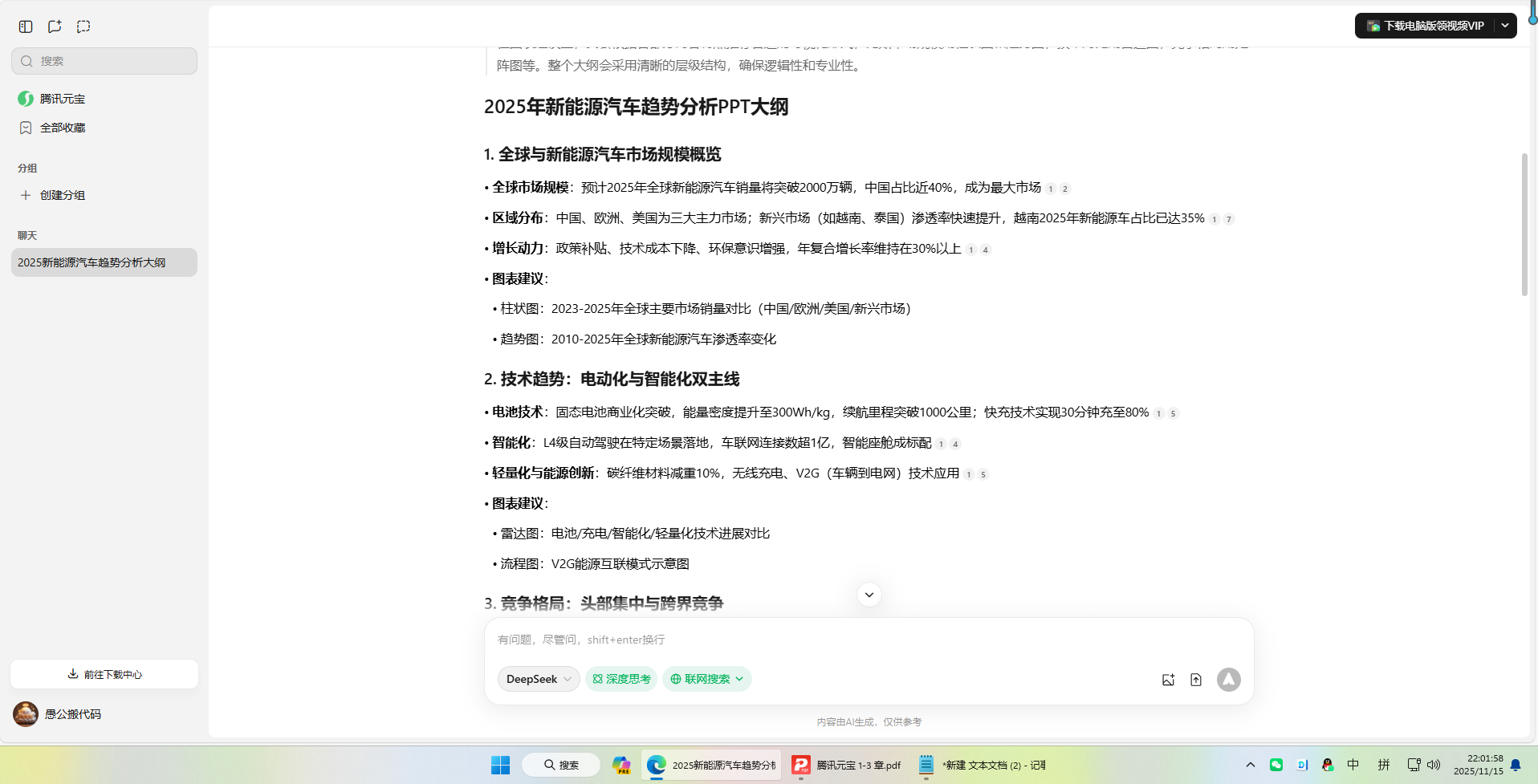Collapse the left sidebar panel
This screenshot has height=784, width=1538.
pyautogui.click(x=25, y=26)
